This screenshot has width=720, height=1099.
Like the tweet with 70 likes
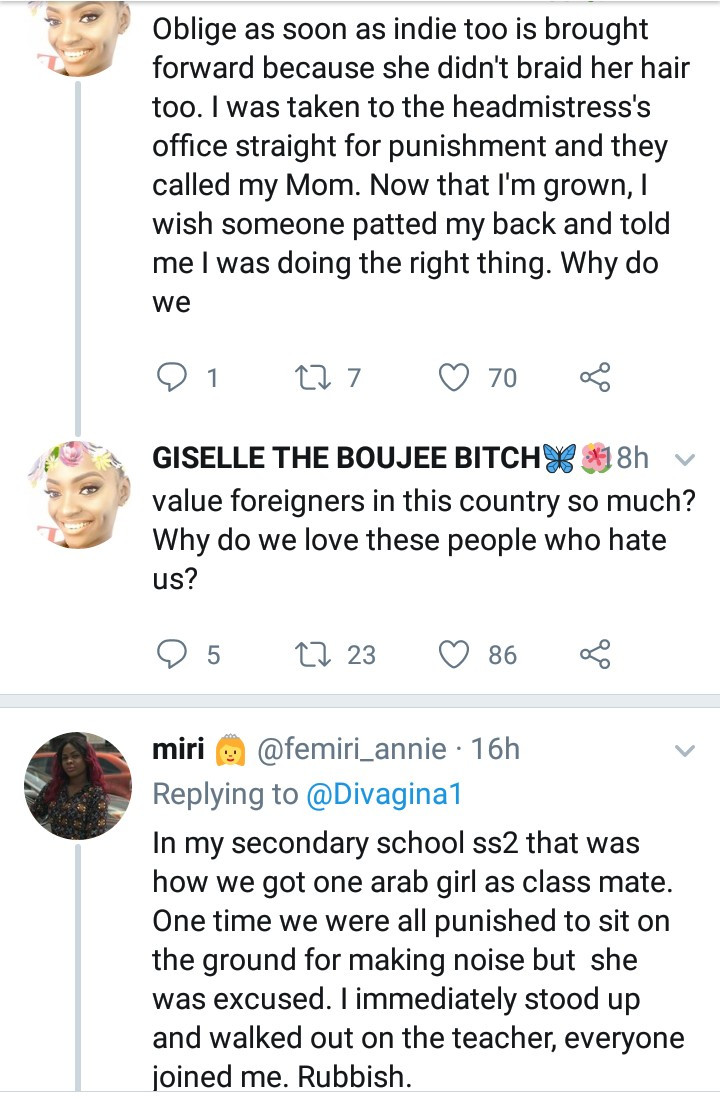[x=454, y=377]
